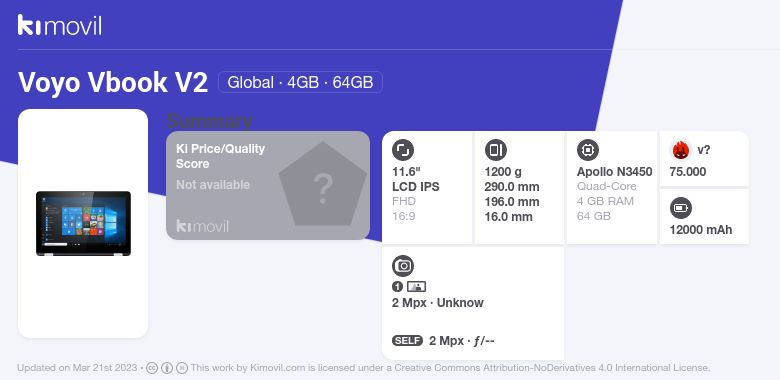Click the rear camera photo mode icon
780x380 pixels.
(x=416, y=286)
